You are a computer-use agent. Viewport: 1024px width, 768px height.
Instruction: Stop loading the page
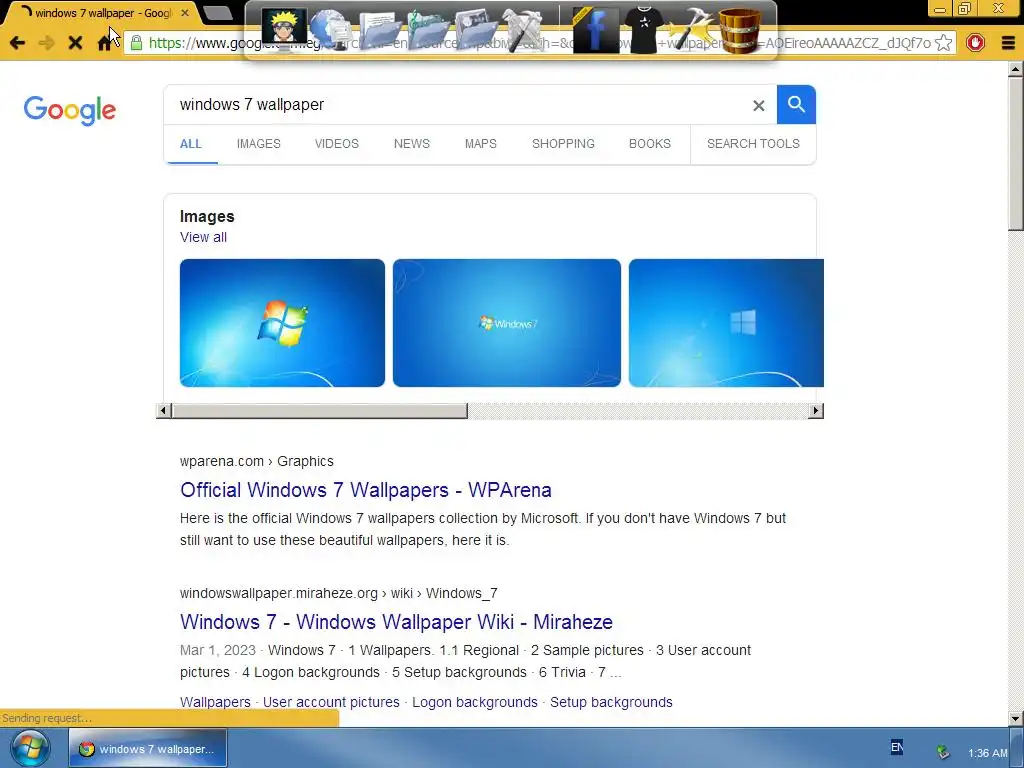click(75, 43)
